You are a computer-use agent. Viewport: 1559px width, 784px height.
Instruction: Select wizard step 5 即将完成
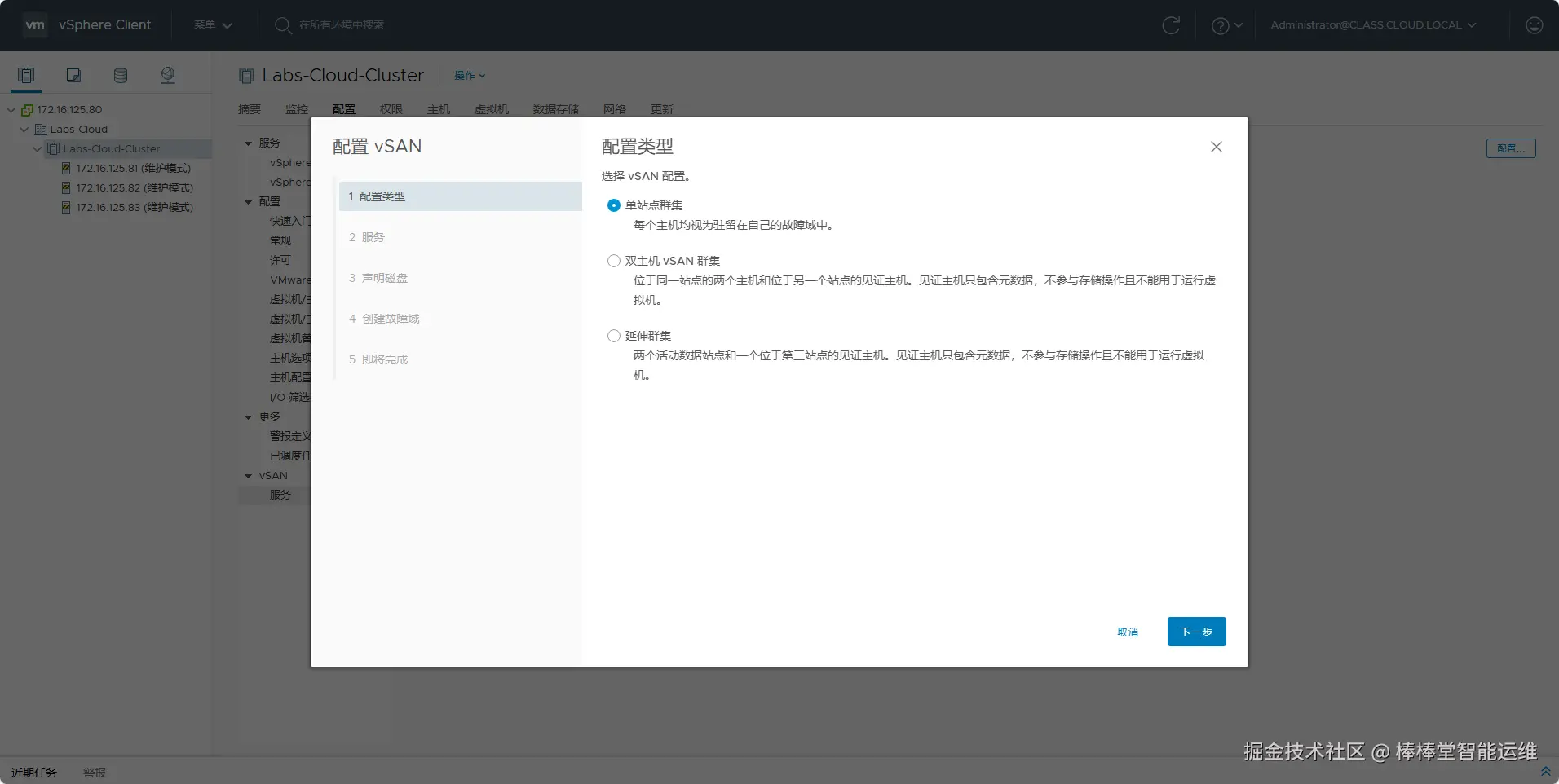click(x=461, y=359)
